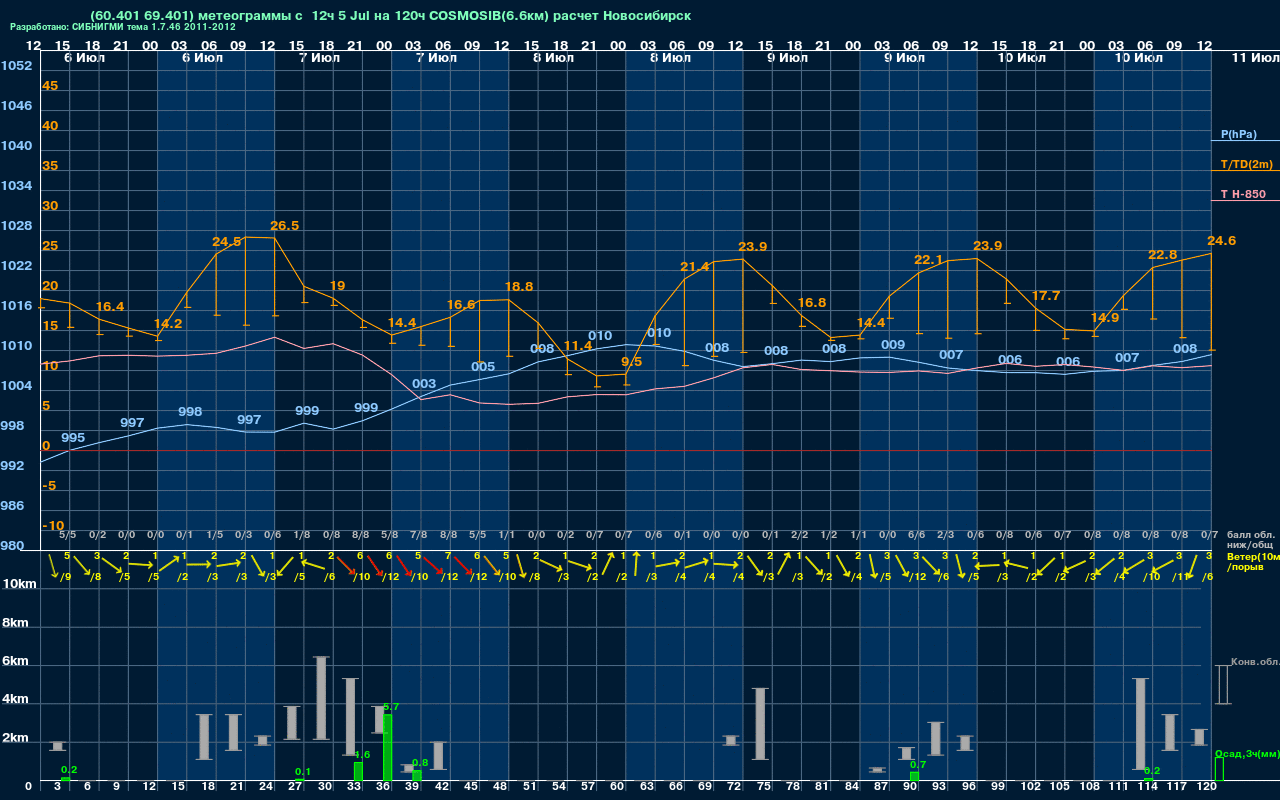Image resolution: width=1280 pixels, height=800 pixels.
Task: Click the pressure axis label 1052
Action: tap(16, 66)
